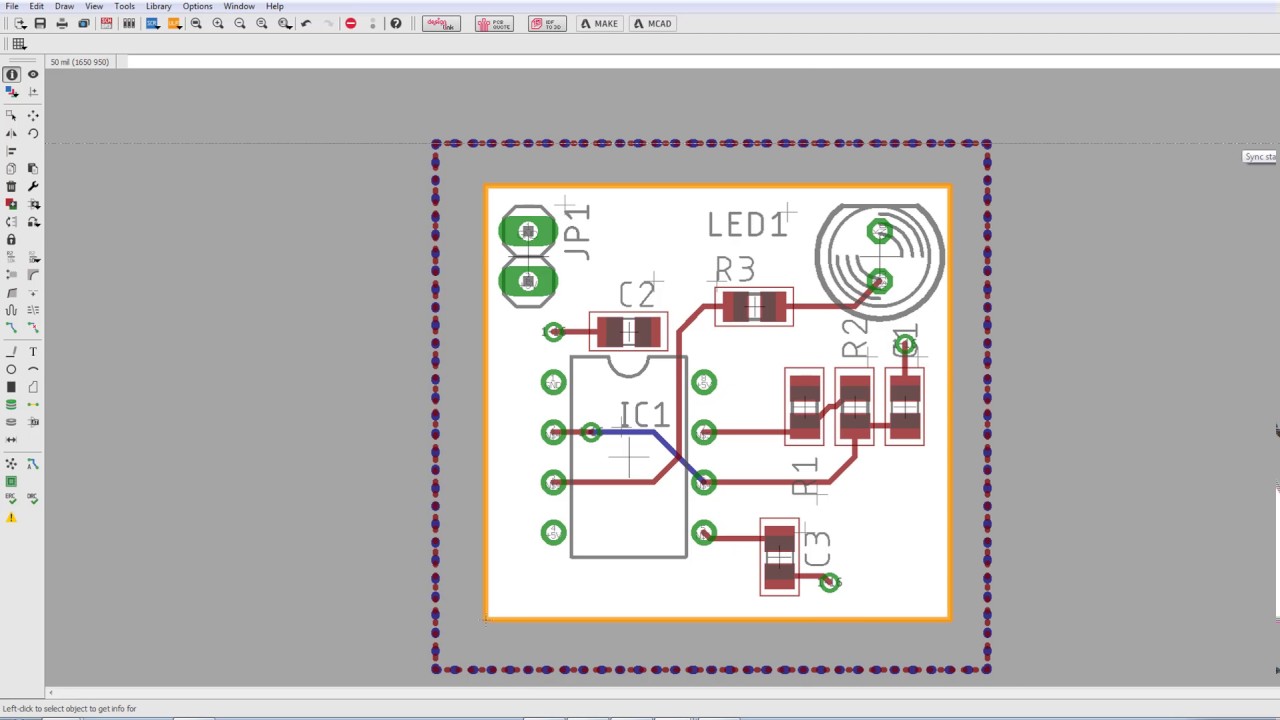Select the Move tool

coord(33,116)
